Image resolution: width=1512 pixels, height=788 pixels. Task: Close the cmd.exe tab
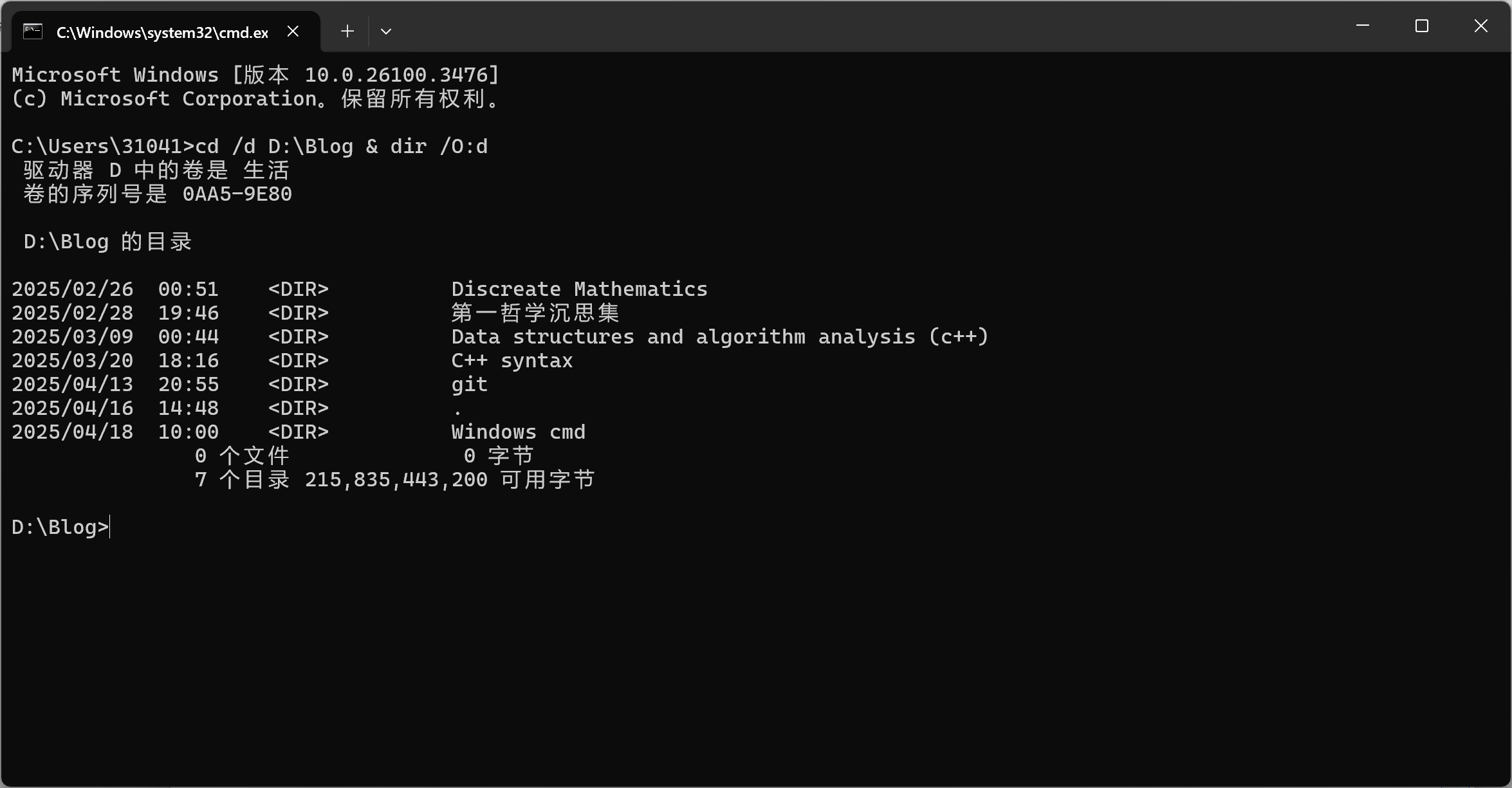tap(293, 31)
